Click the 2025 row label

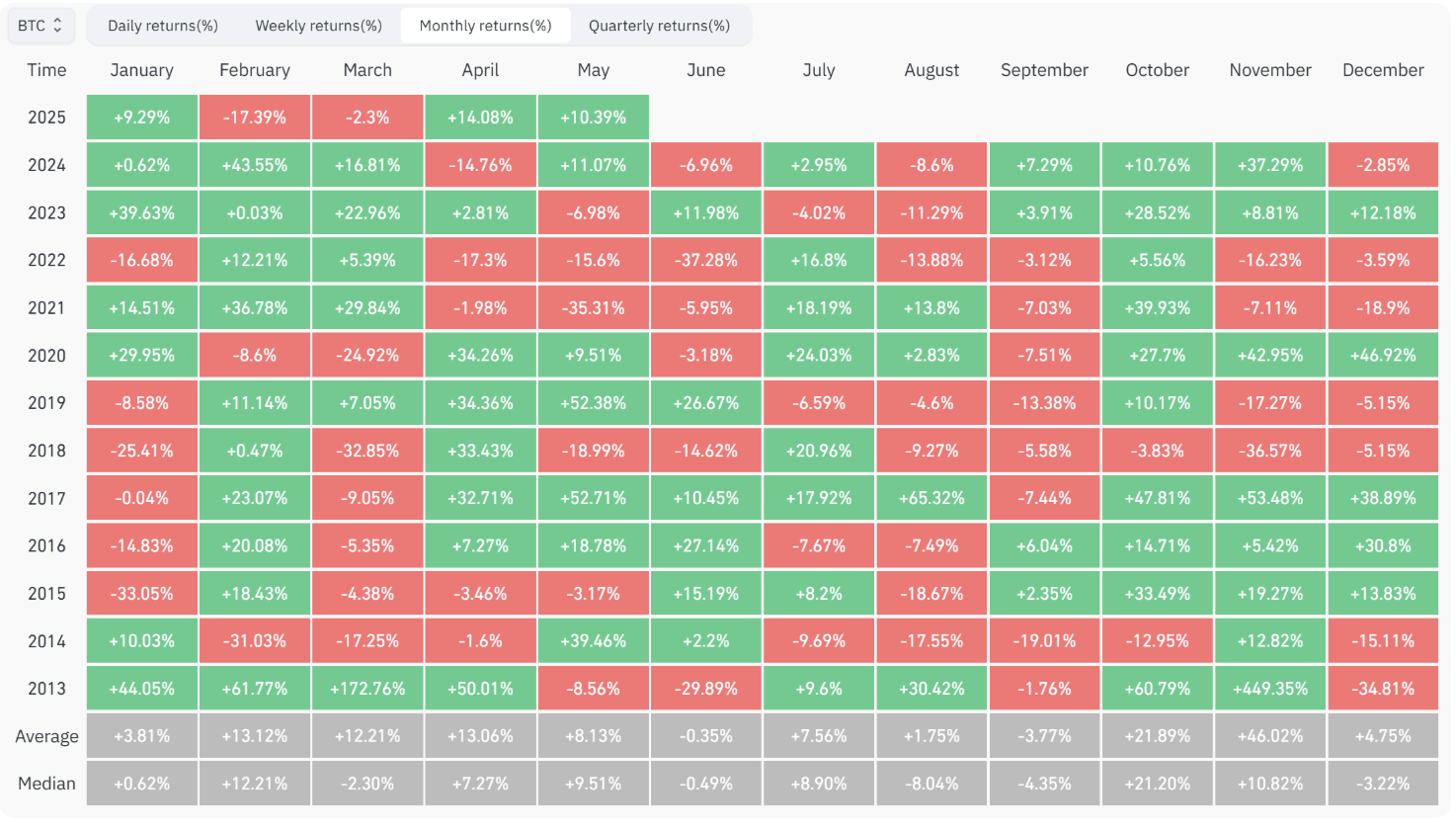pyautogui.click(x=46, y=118)
